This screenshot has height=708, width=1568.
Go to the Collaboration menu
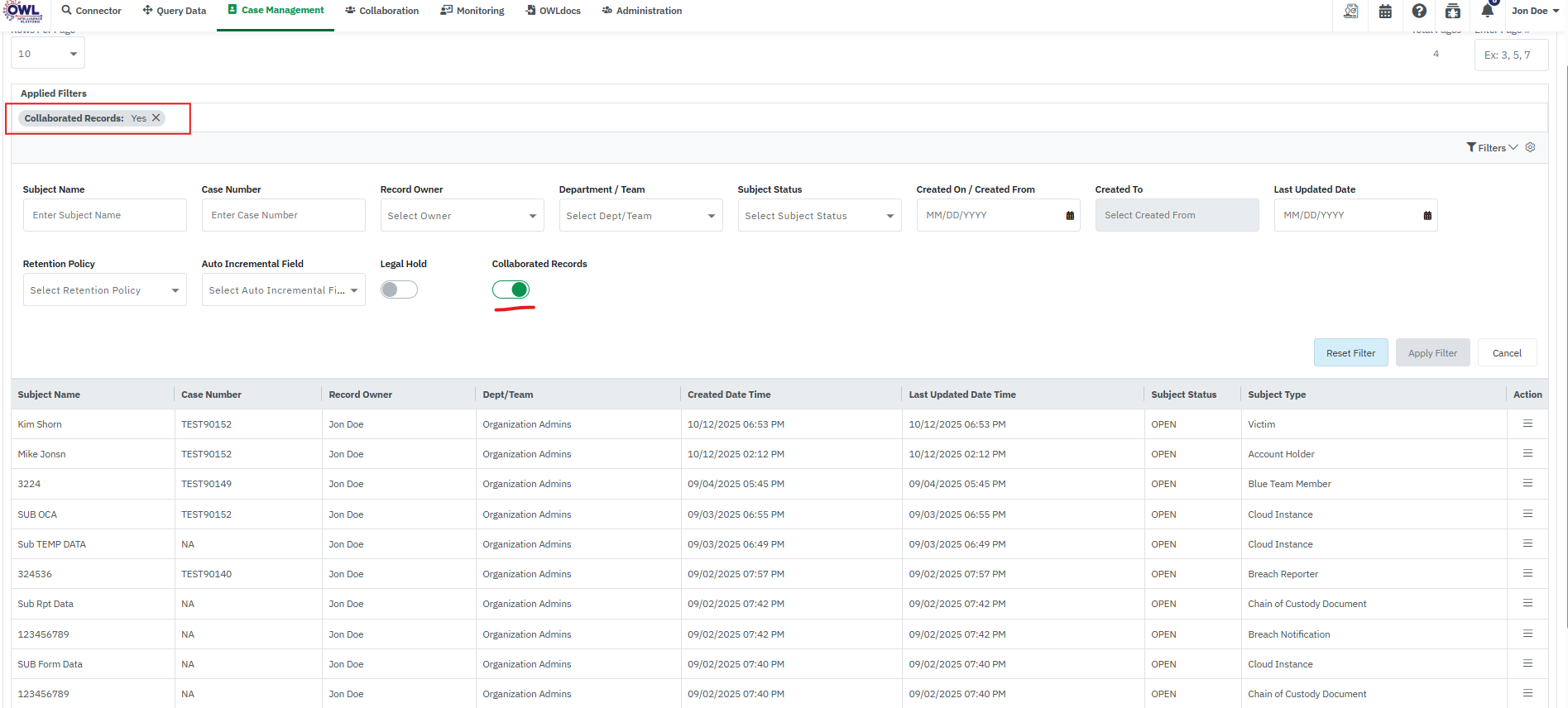(x=381, y=11)
